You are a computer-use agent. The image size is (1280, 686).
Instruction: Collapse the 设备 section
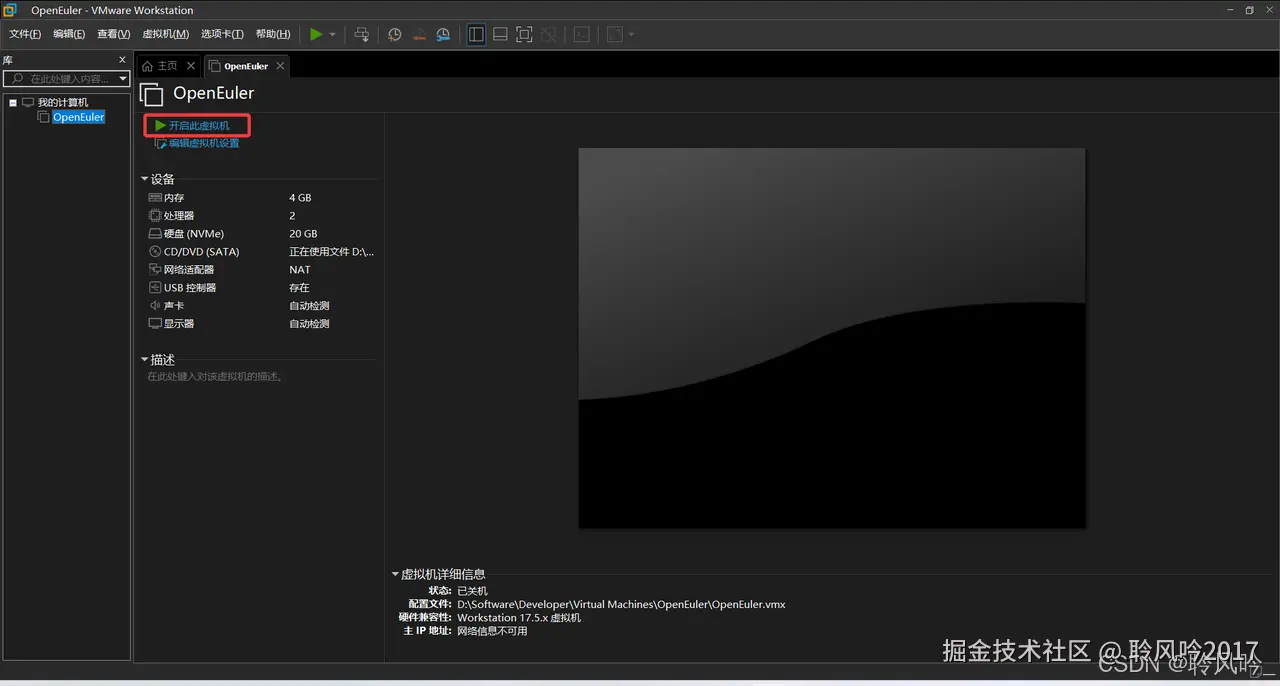click(145, 178)
